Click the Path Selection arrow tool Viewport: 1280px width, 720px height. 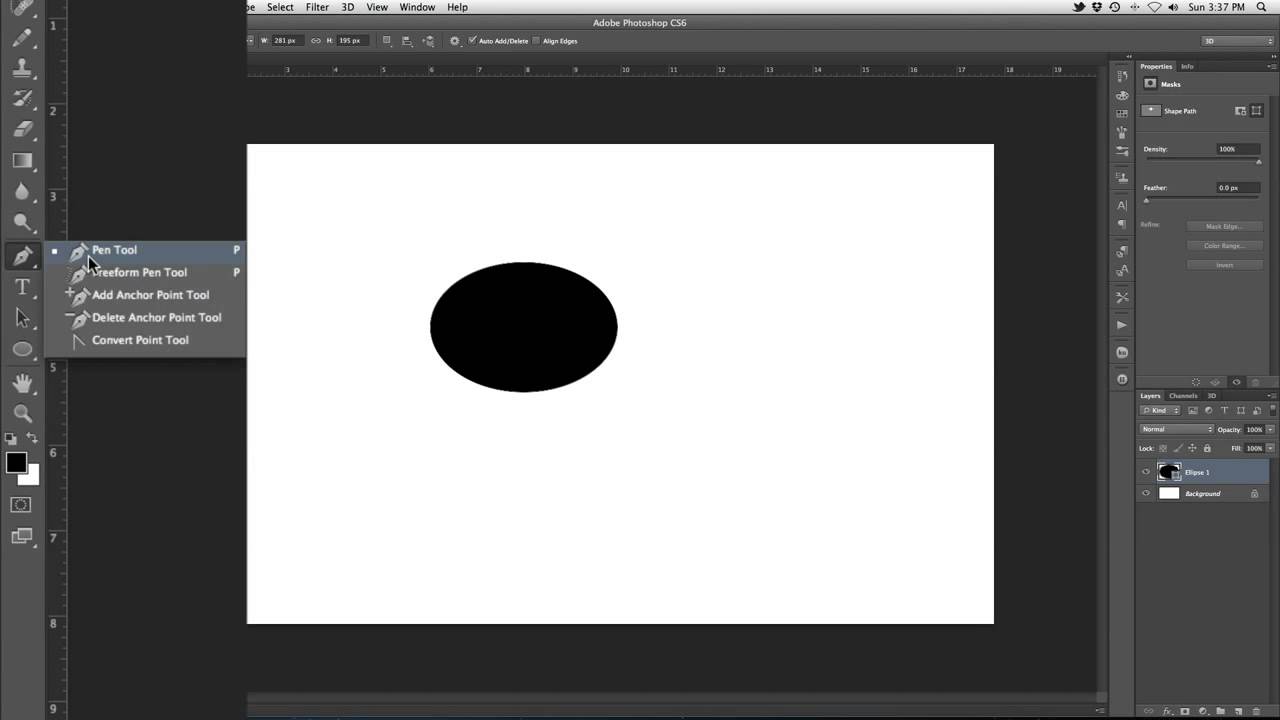point(22,318)
